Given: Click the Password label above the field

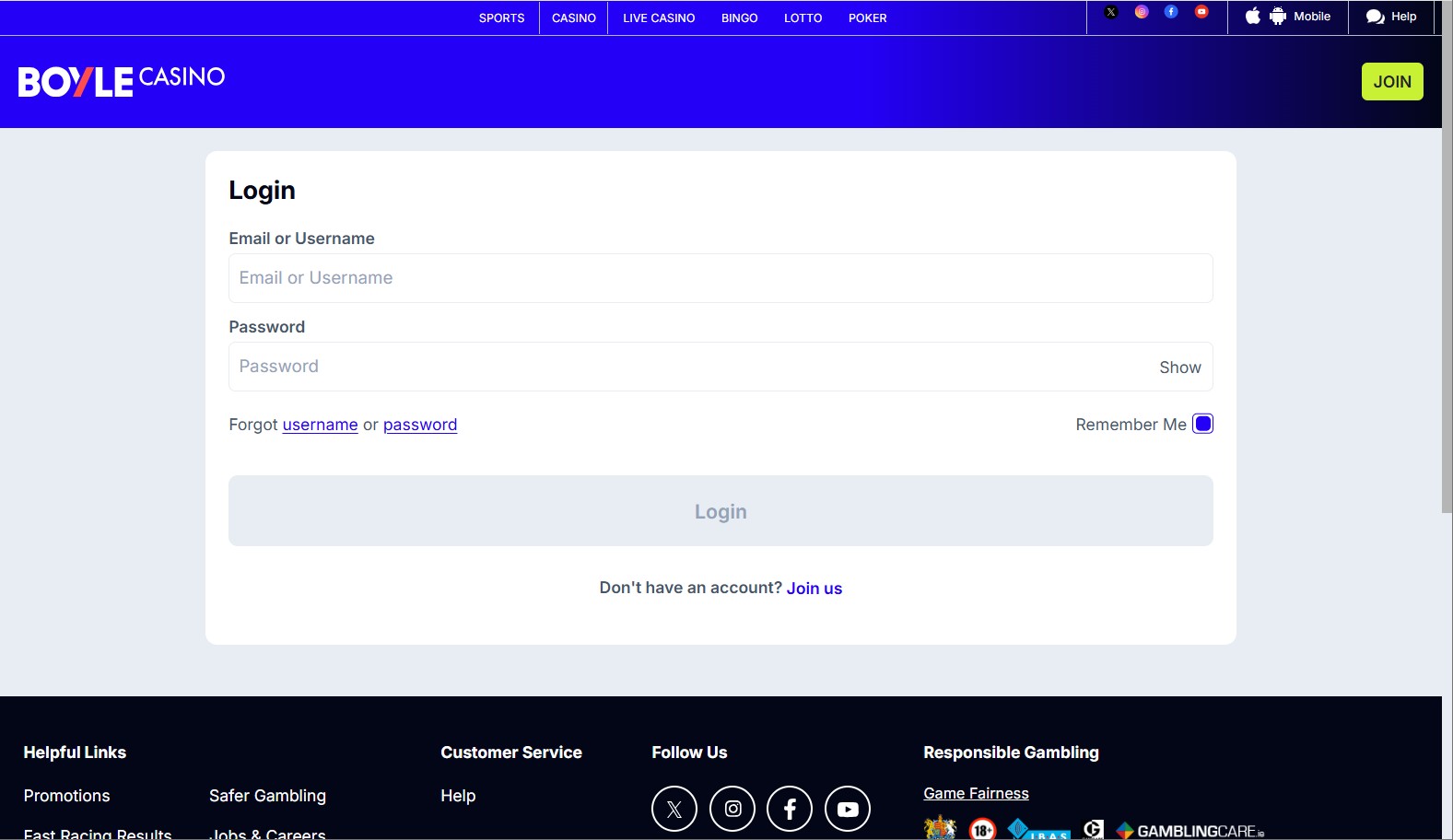Looking at the screenshot, I should 266,327.
